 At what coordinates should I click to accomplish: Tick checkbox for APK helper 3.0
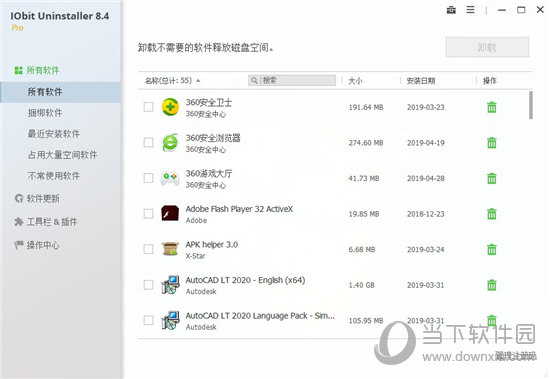point(148,249)
